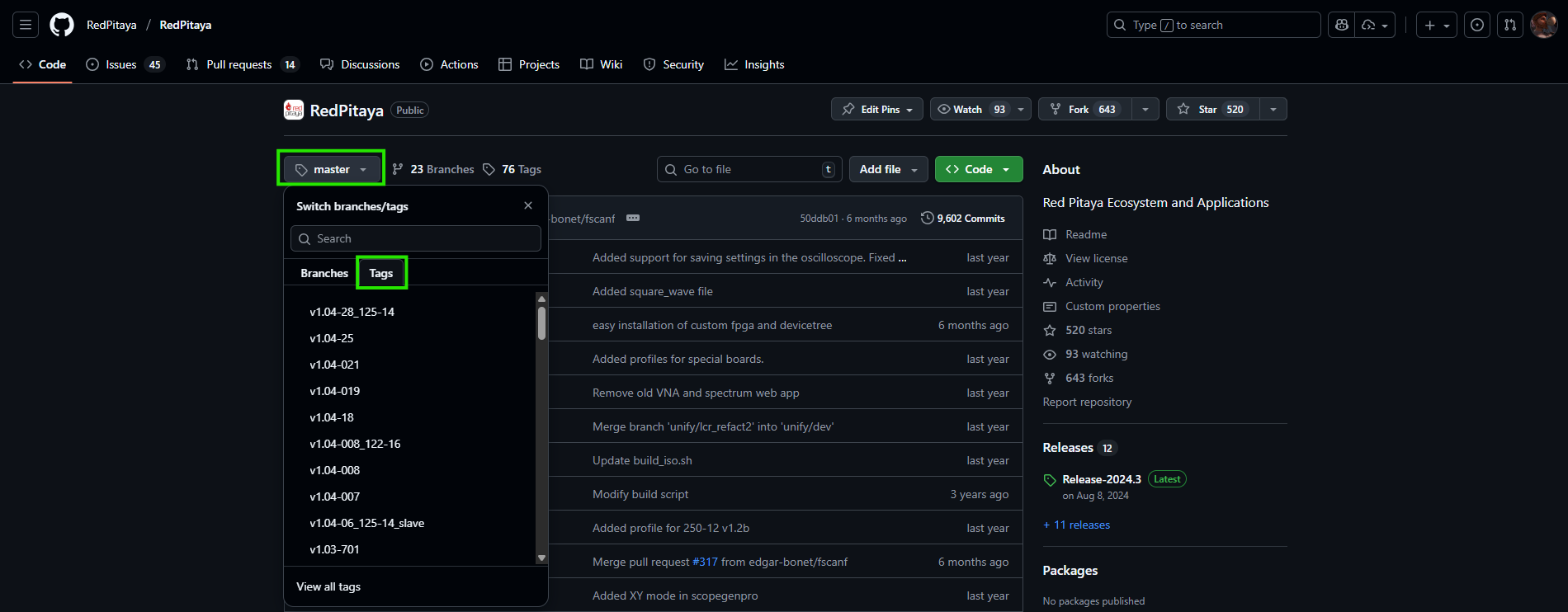Expand the Star lists dropdown arrow

coord(1273,109)
